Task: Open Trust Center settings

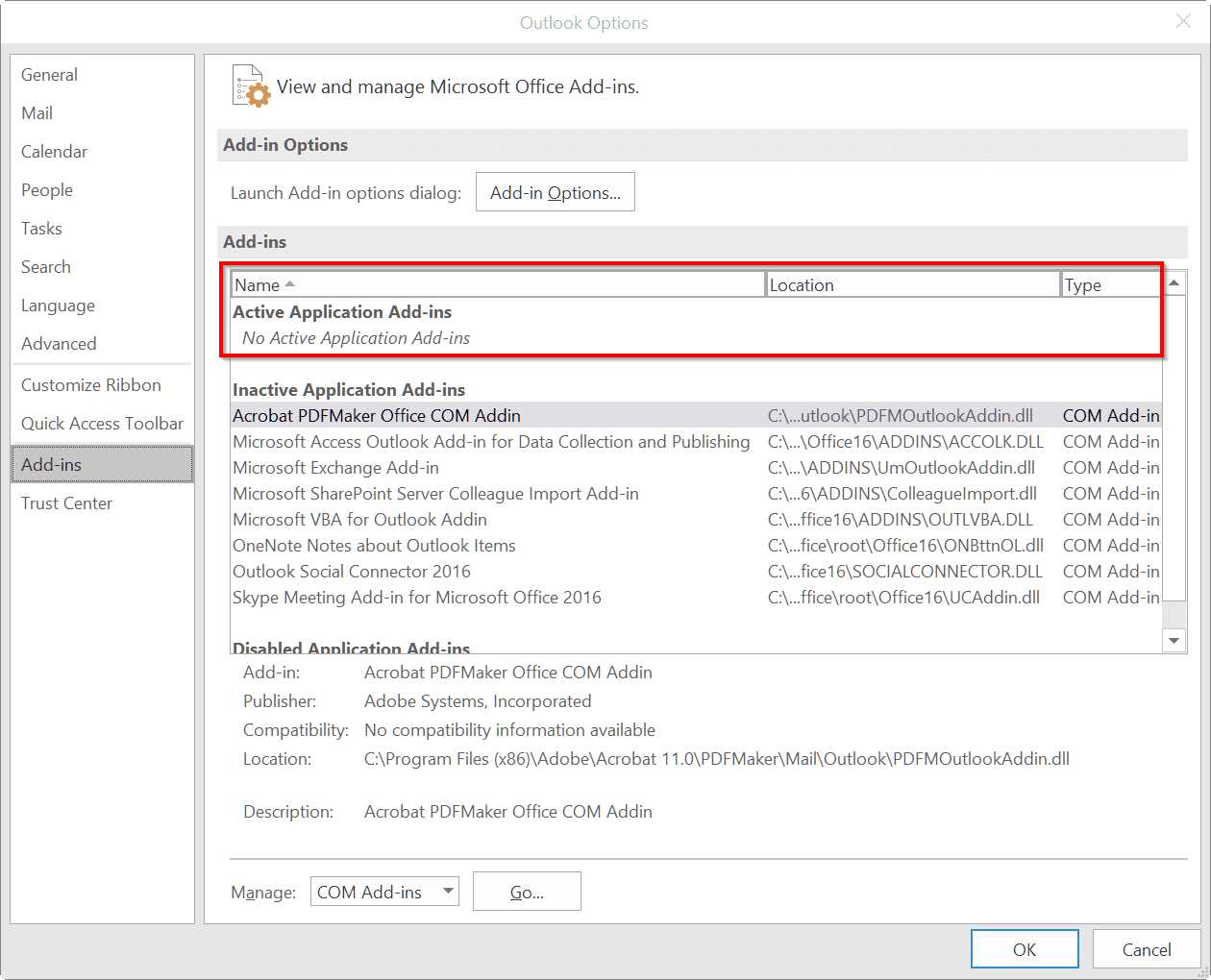Action: point(102,503)
